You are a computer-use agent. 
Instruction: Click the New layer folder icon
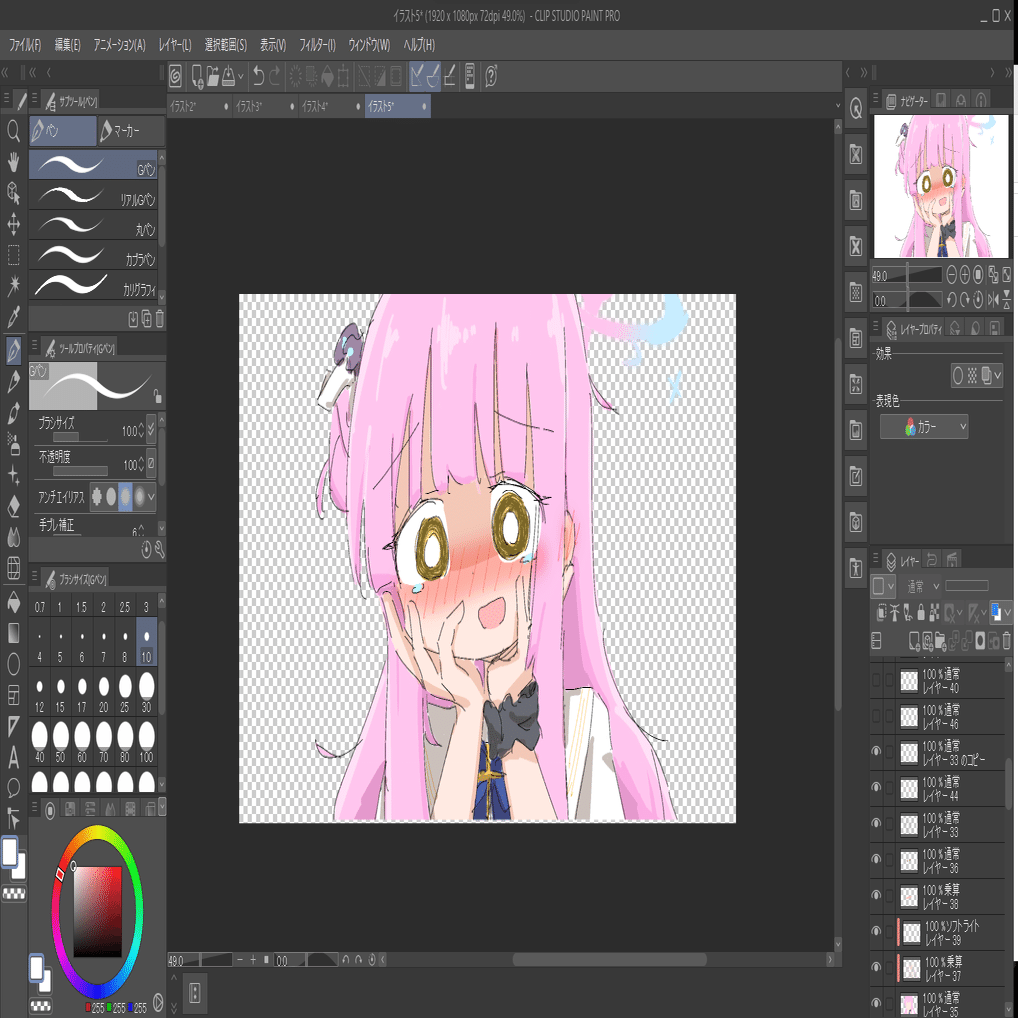940,641
